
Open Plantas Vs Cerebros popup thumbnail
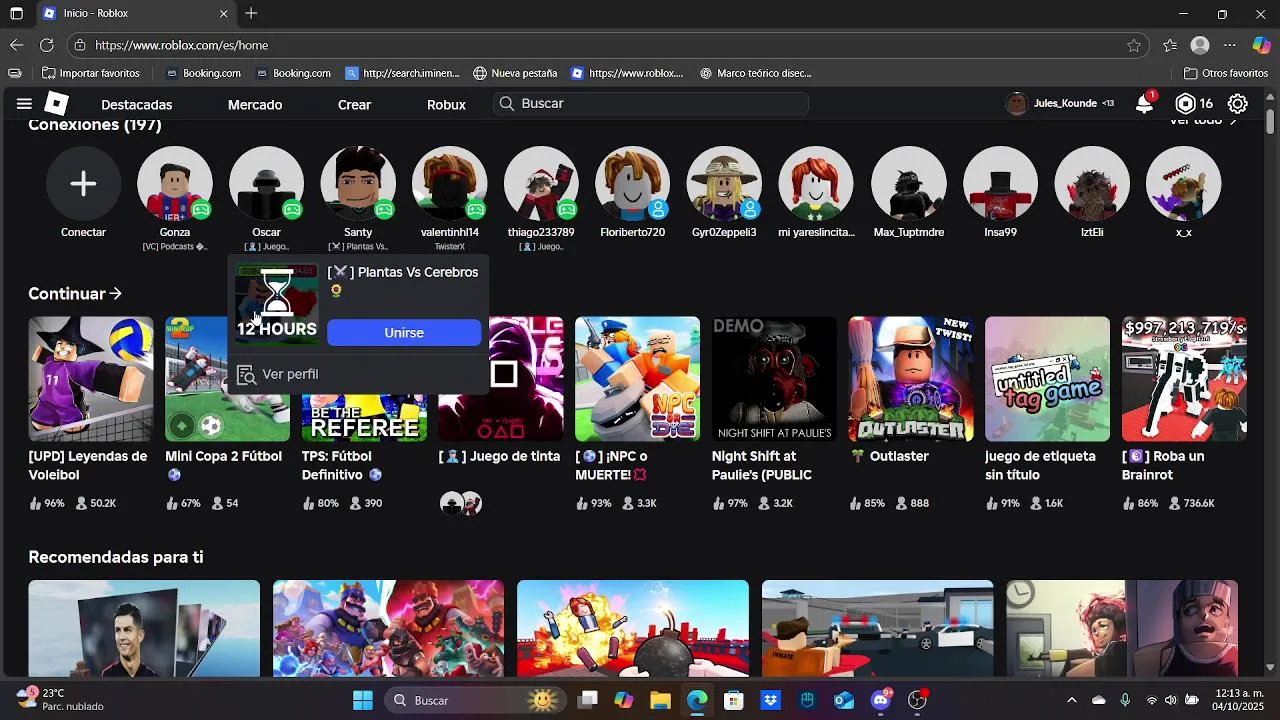pos(277,303)
